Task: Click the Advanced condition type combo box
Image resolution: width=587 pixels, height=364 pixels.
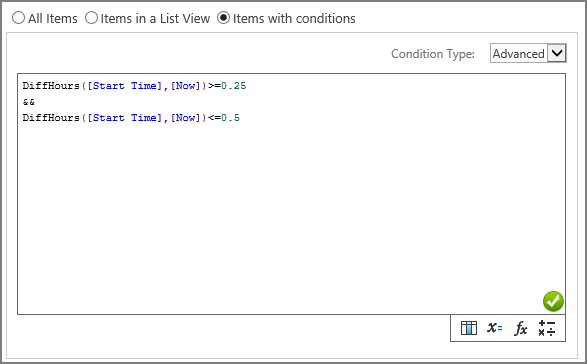Action: coord(528,53)
